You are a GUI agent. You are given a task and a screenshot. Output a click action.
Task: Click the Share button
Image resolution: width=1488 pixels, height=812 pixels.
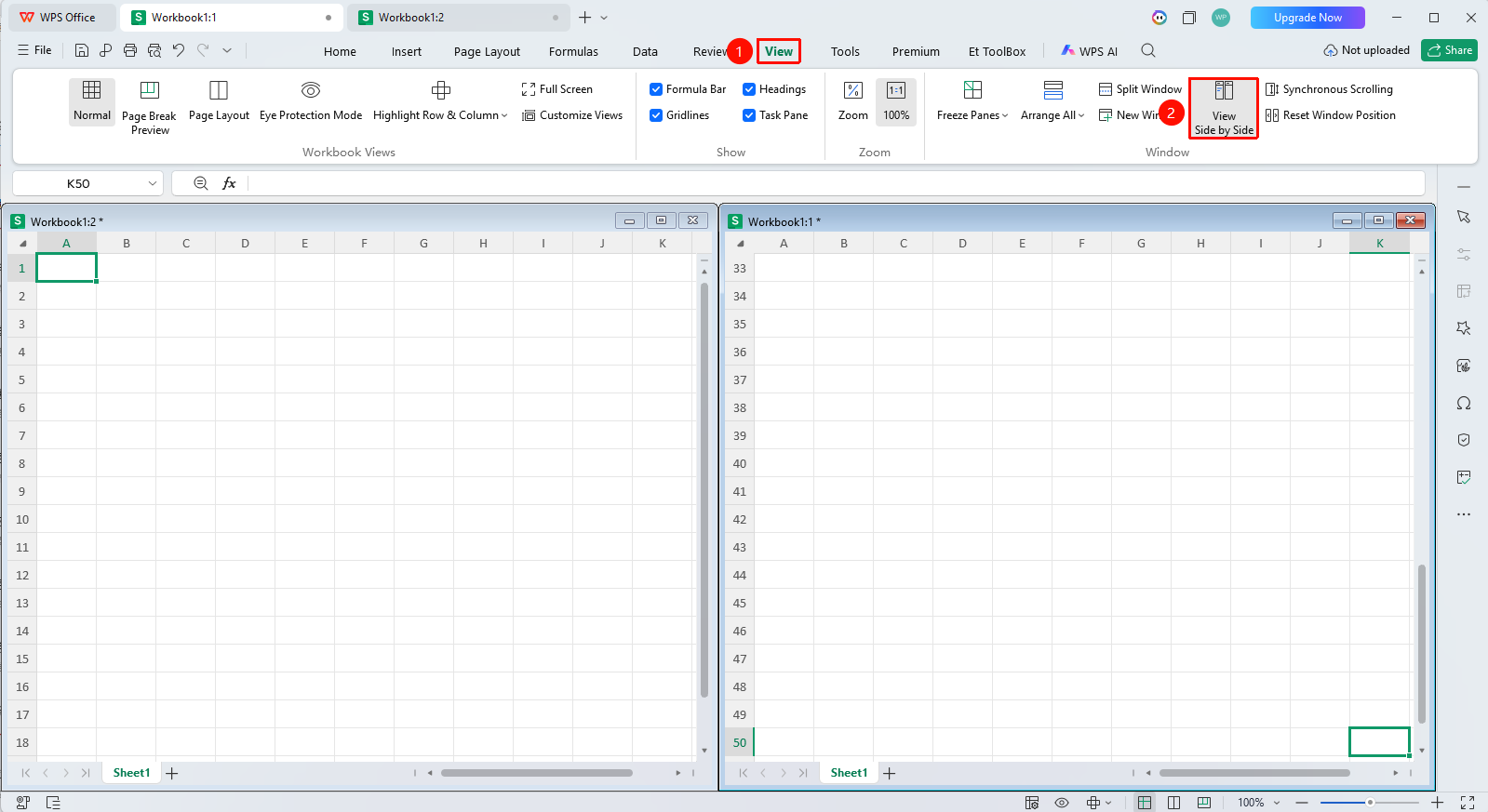[x=1449, y=50]
